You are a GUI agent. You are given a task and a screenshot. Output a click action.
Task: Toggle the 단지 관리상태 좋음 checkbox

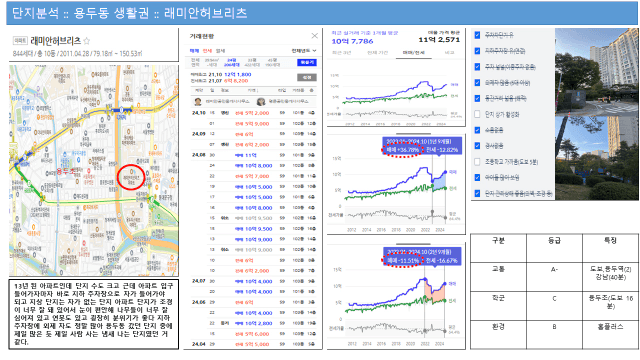pyautogui.click(x=477, y=193)
